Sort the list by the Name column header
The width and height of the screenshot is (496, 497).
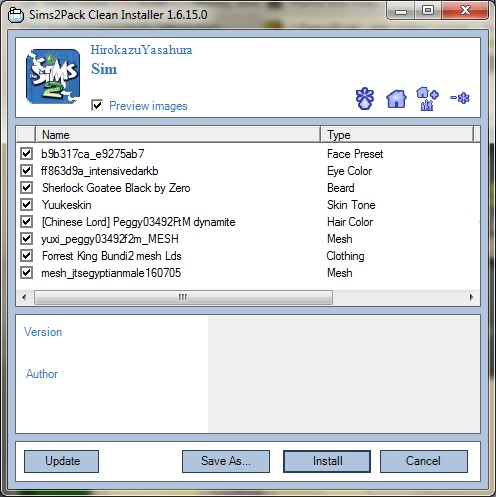pyautogui.click(x=178, y=135)
